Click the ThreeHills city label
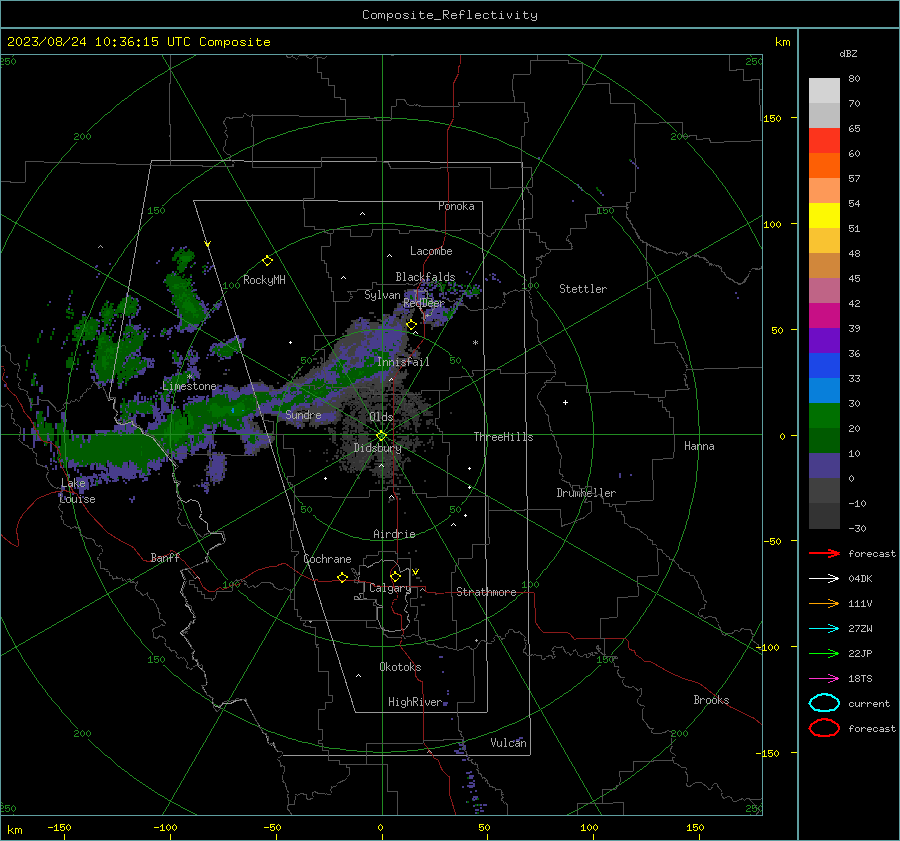The image size is (900, 841). (x=503, y=437)
